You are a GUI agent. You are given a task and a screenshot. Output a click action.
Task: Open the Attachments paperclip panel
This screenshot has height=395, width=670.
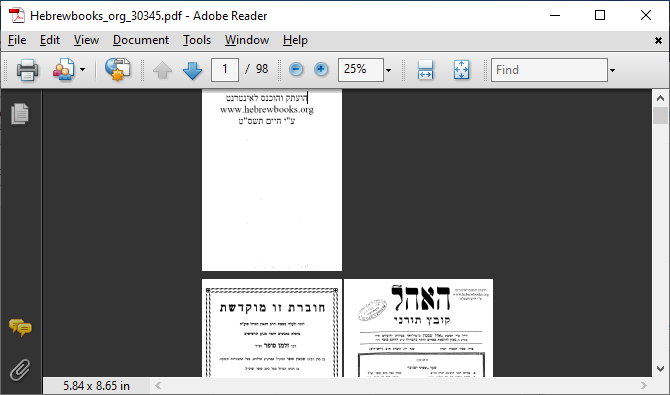point(20,370)
